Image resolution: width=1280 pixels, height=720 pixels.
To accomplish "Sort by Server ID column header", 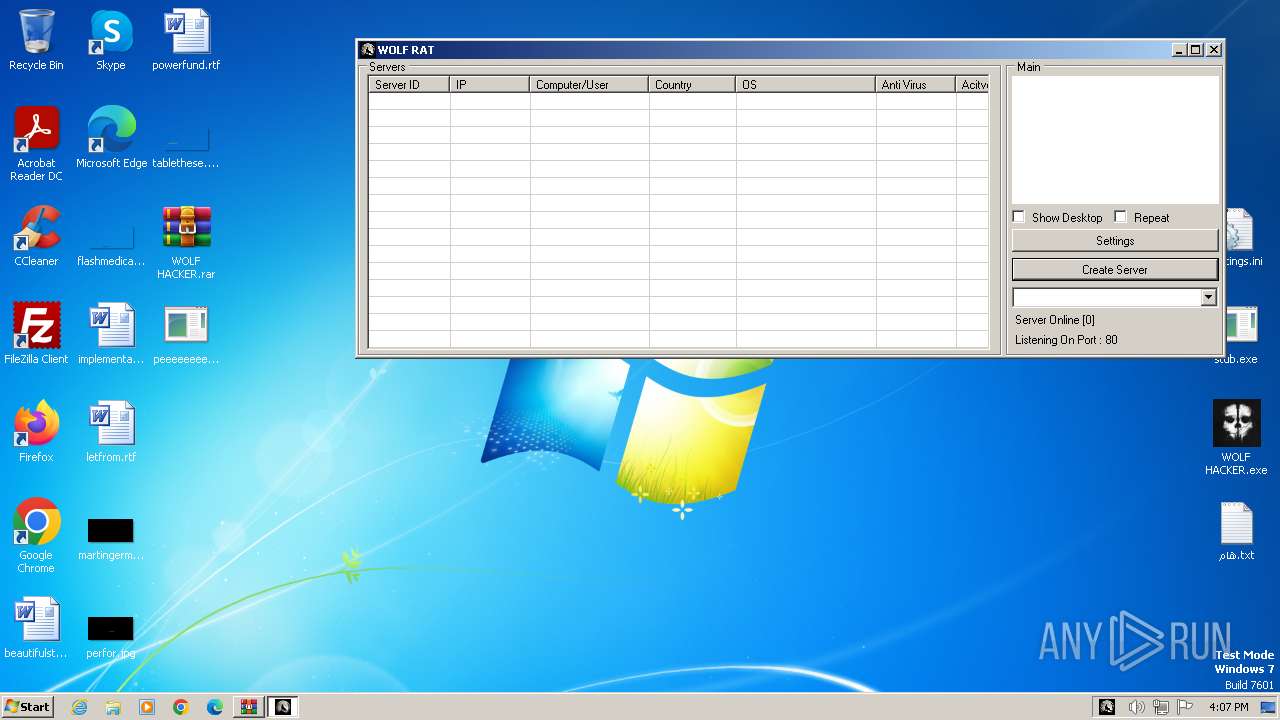I will (409, 85).
